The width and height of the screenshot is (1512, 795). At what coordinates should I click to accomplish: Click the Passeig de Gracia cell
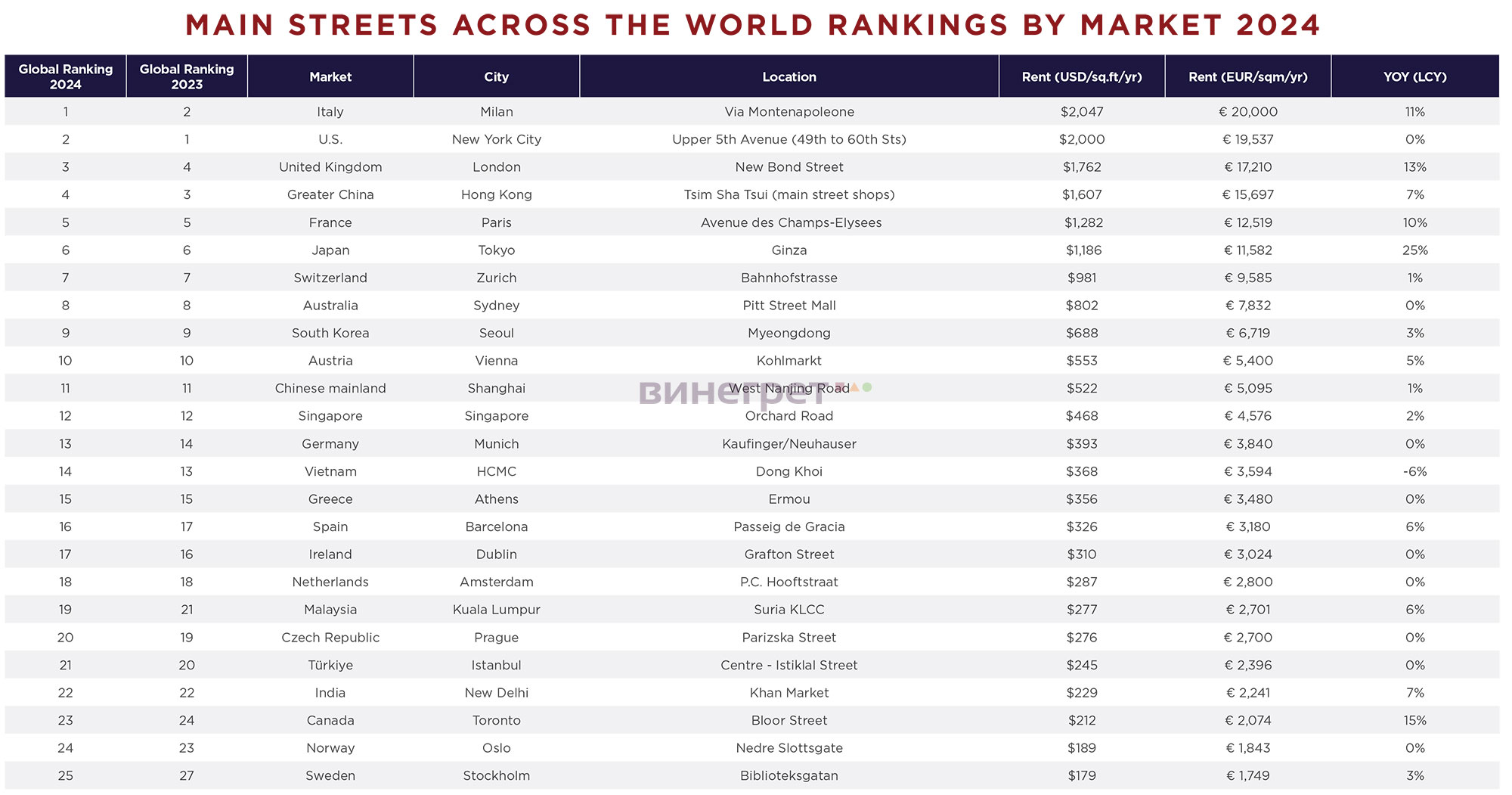click(789, 526)
